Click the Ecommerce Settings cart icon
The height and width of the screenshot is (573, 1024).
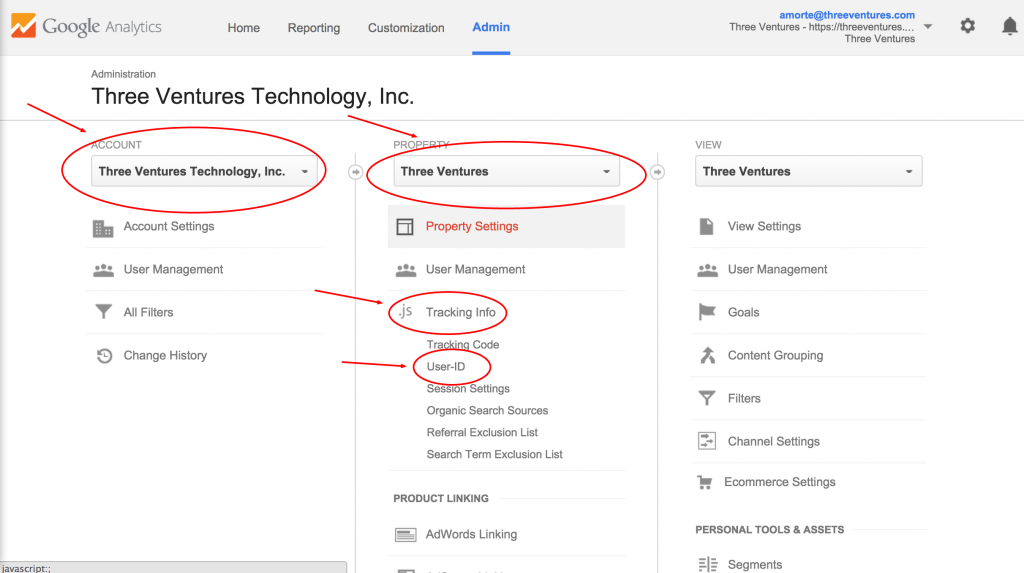pos(705,482)
